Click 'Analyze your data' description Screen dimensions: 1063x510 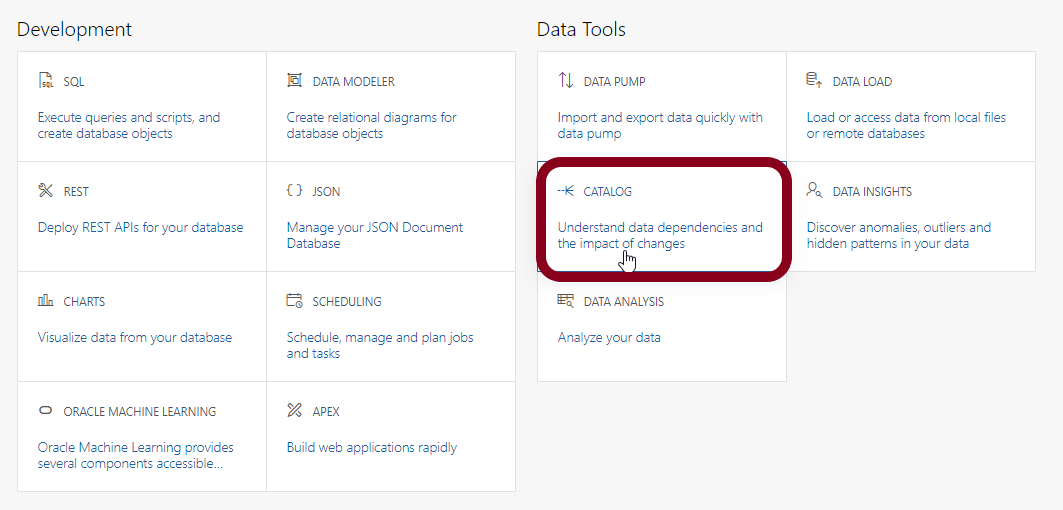coord(609,338)
